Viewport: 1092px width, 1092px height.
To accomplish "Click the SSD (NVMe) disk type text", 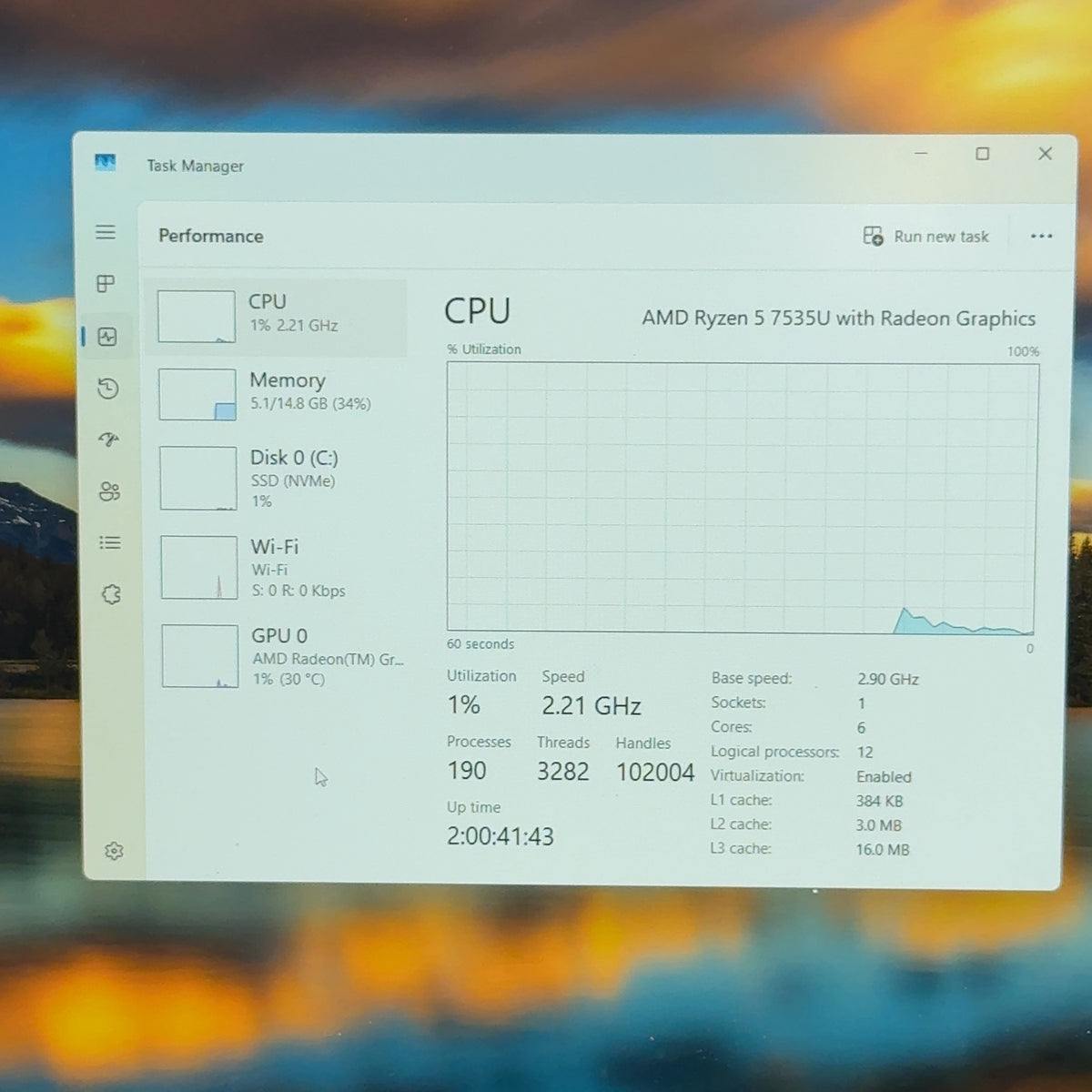I will tap(293, 480).
